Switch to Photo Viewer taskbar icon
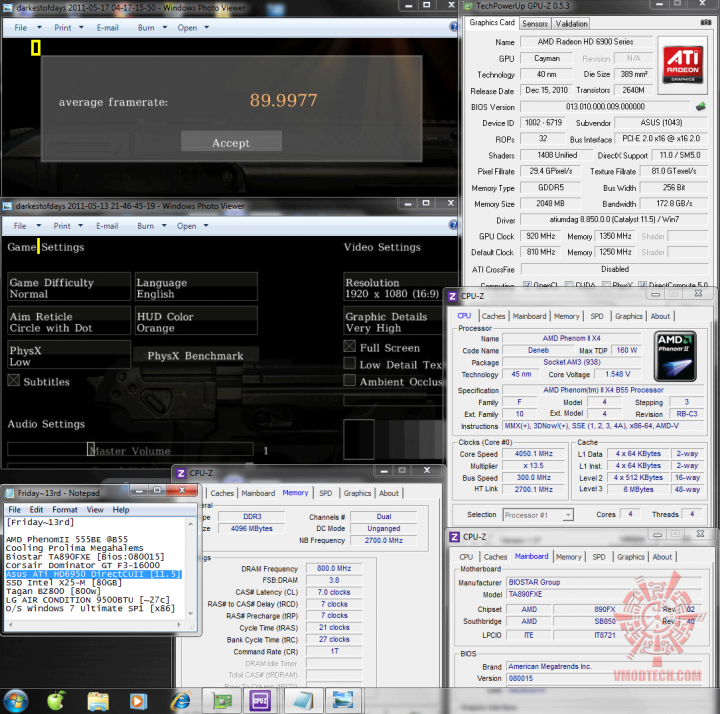This screenshot has height=714, width=720. [343, 701]
